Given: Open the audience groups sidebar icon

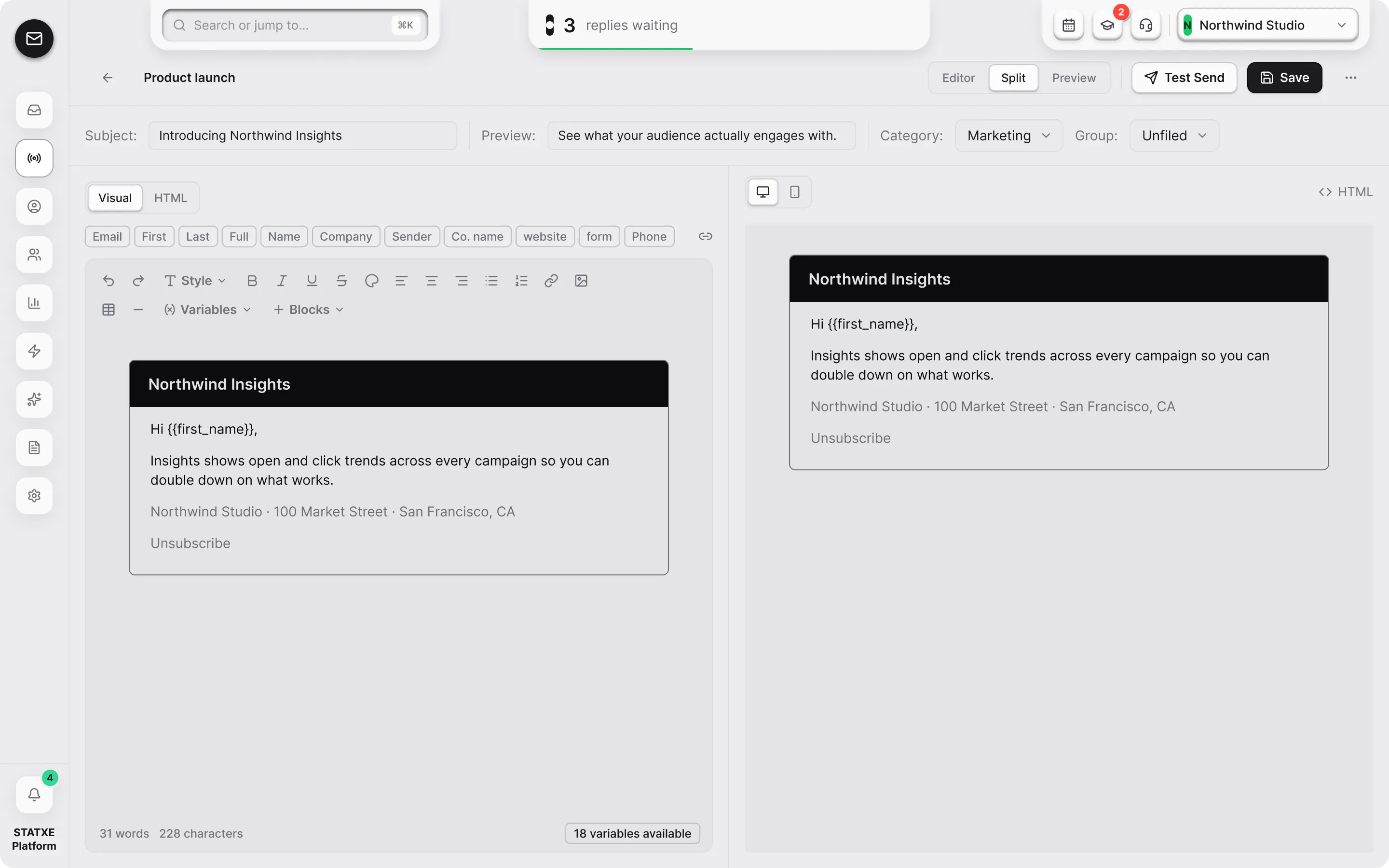Looking at the screenshot, I should (x=34, y=254).
